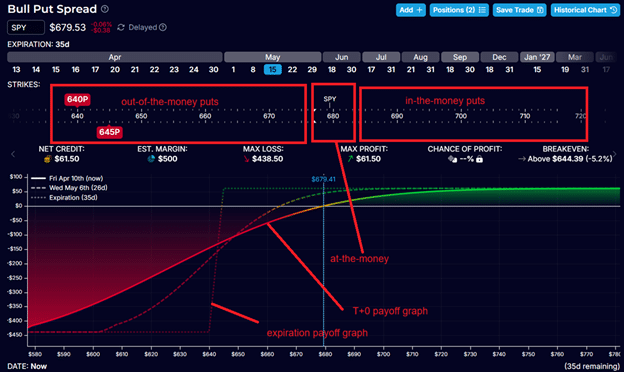The height and width of the screenshot is (372, 624).
Task: Choose the April 24 expiration date
Action: point(194,70)
